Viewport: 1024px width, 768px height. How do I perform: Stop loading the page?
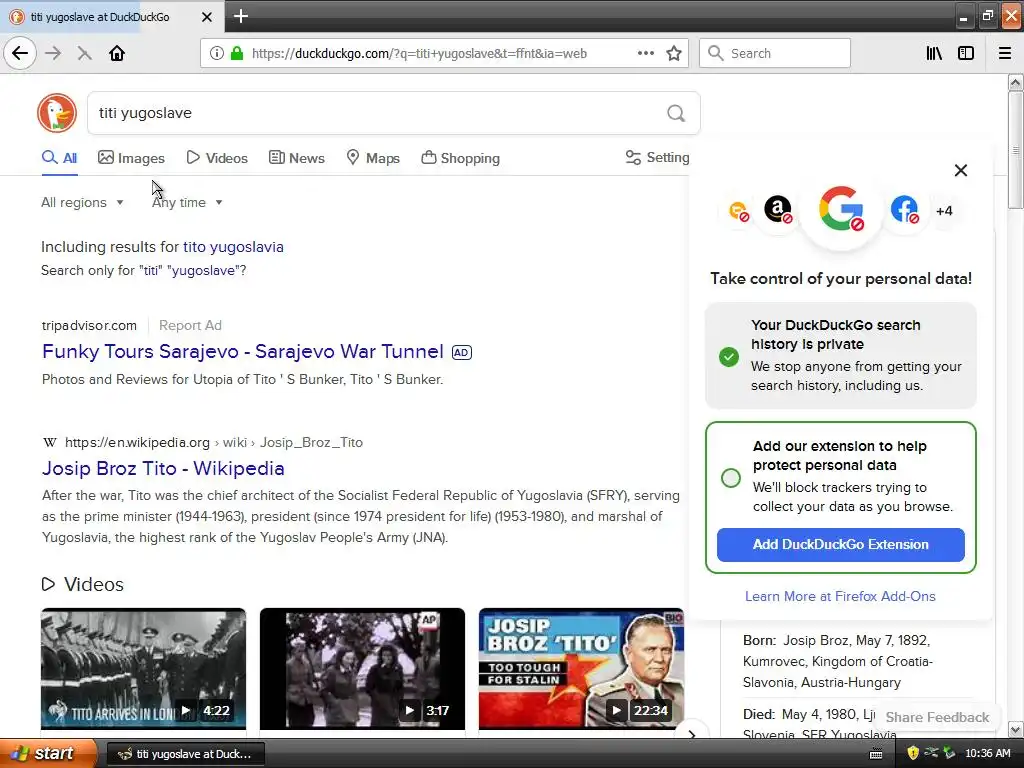(x=85, y=54)
